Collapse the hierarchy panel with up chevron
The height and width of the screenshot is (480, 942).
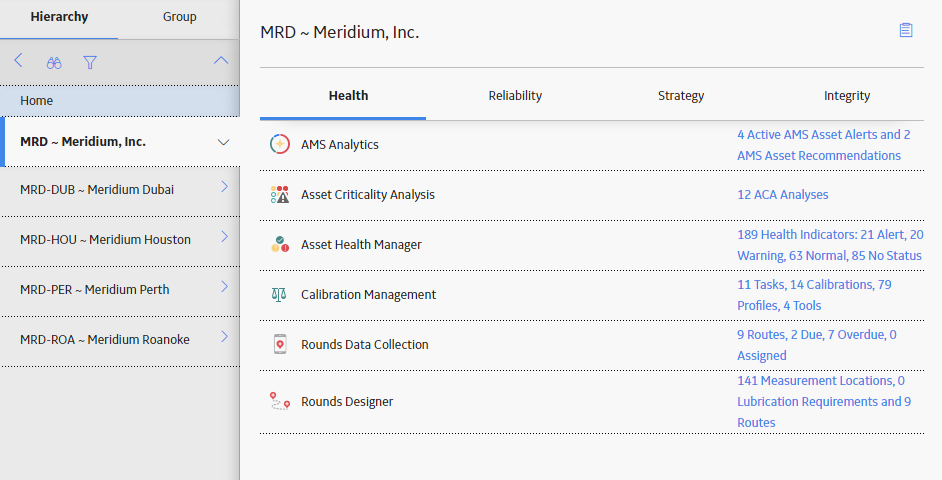221,60
